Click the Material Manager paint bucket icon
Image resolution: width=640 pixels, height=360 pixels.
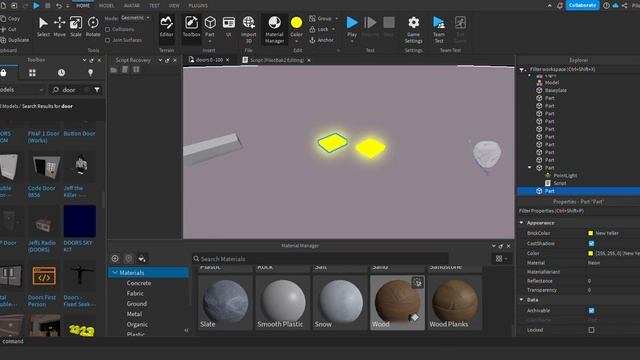click(142, 258)
